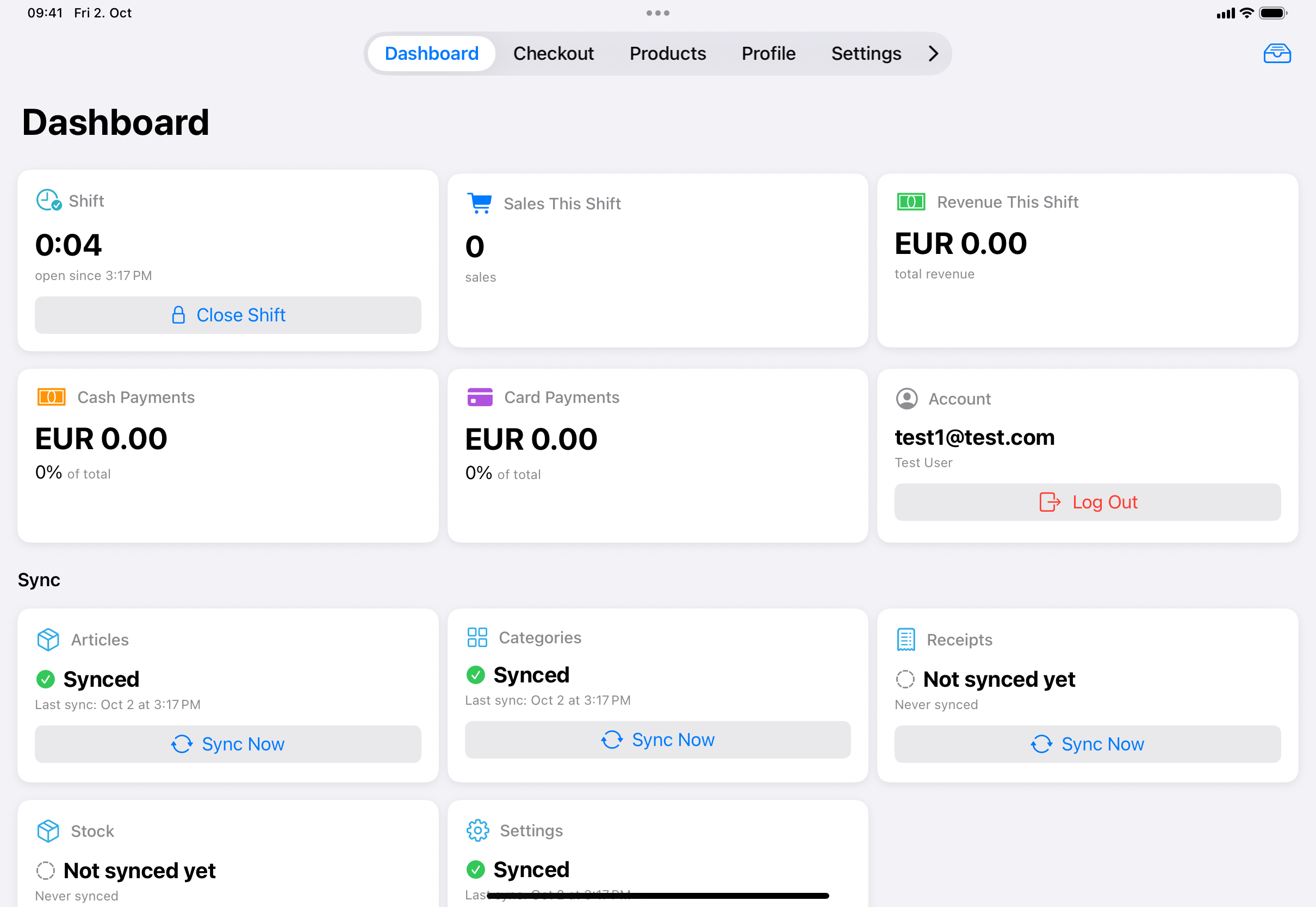Screen dimensions: 1316x907
Task: Open the cash drawer tray icon
Action: 1277,53
